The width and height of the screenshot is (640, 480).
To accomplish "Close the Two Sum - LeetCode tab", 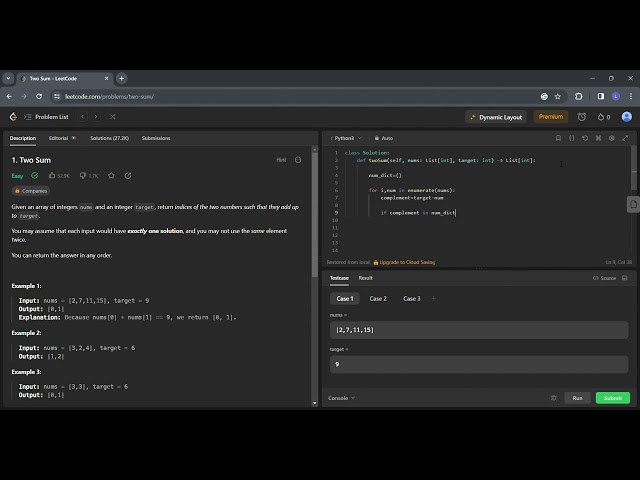I will click(107, 78).
